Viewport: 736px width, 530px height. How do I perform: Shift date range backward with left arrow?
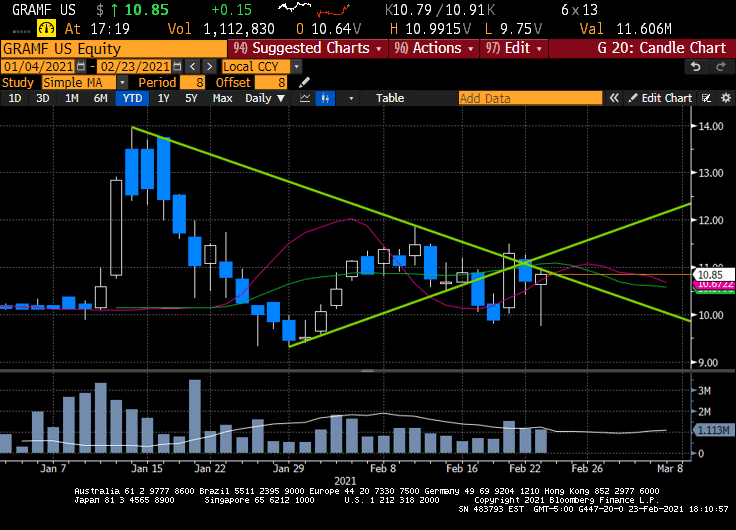(192, 66)
